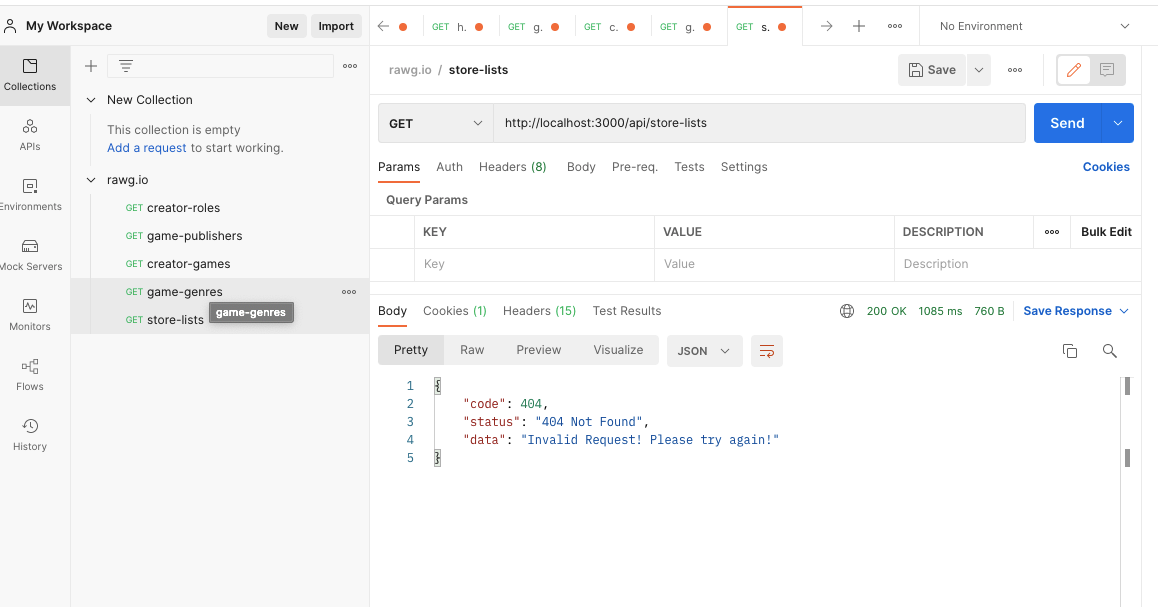Viewport: 1158px width, 607px height.
Task: Open a new request tab with the plus icon
Action: click(x=859, y=27)
